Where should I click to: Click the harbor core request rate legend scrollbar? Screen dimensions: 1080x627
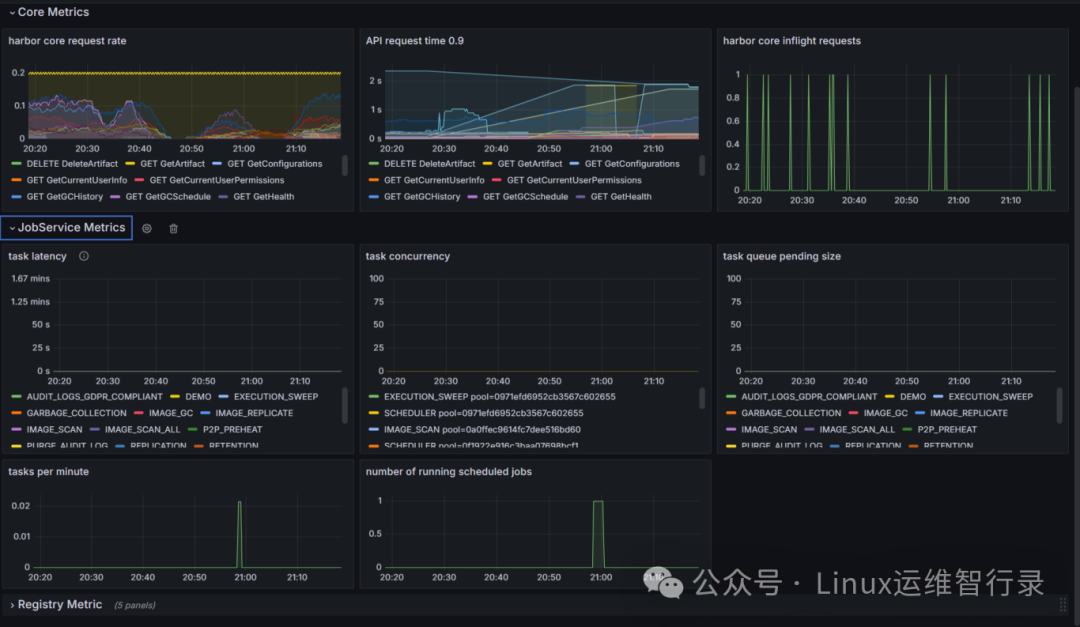pyautogui.click(x=344, y=165)
